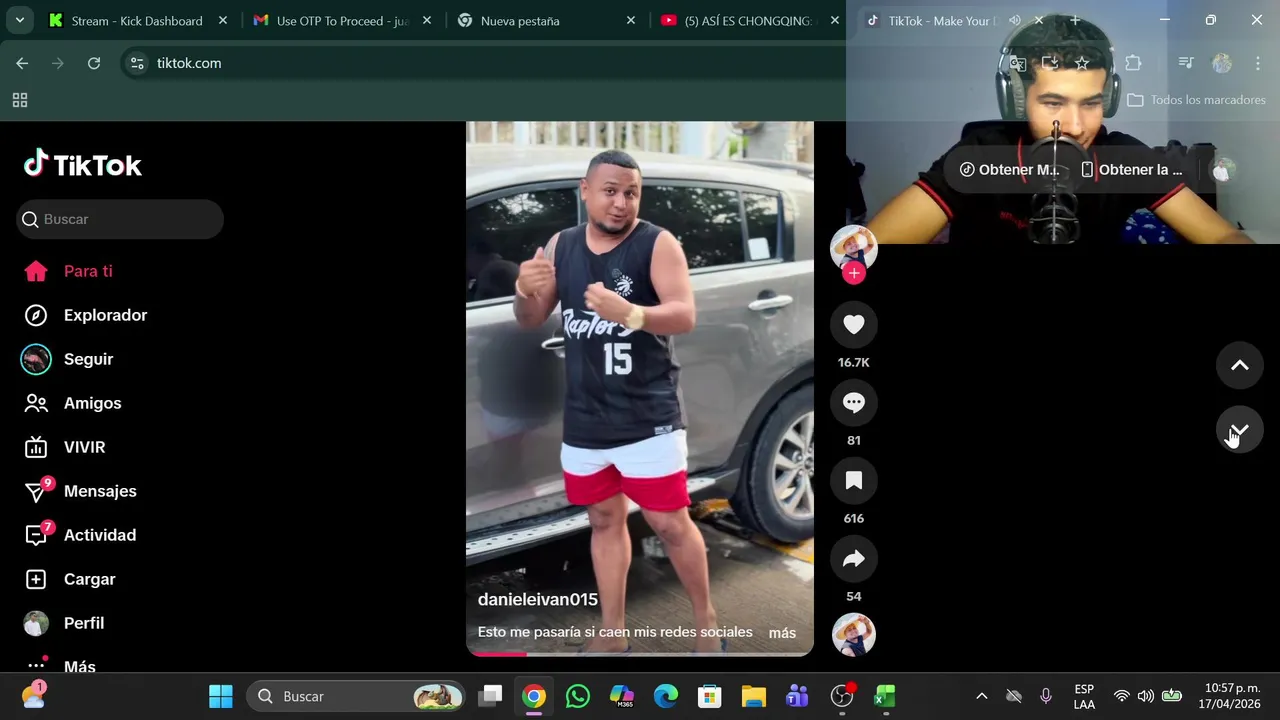The height and width of the screenshot is (720, 1280).
Task: Like the video with heart icon
Action: click(x=854, y=324)
